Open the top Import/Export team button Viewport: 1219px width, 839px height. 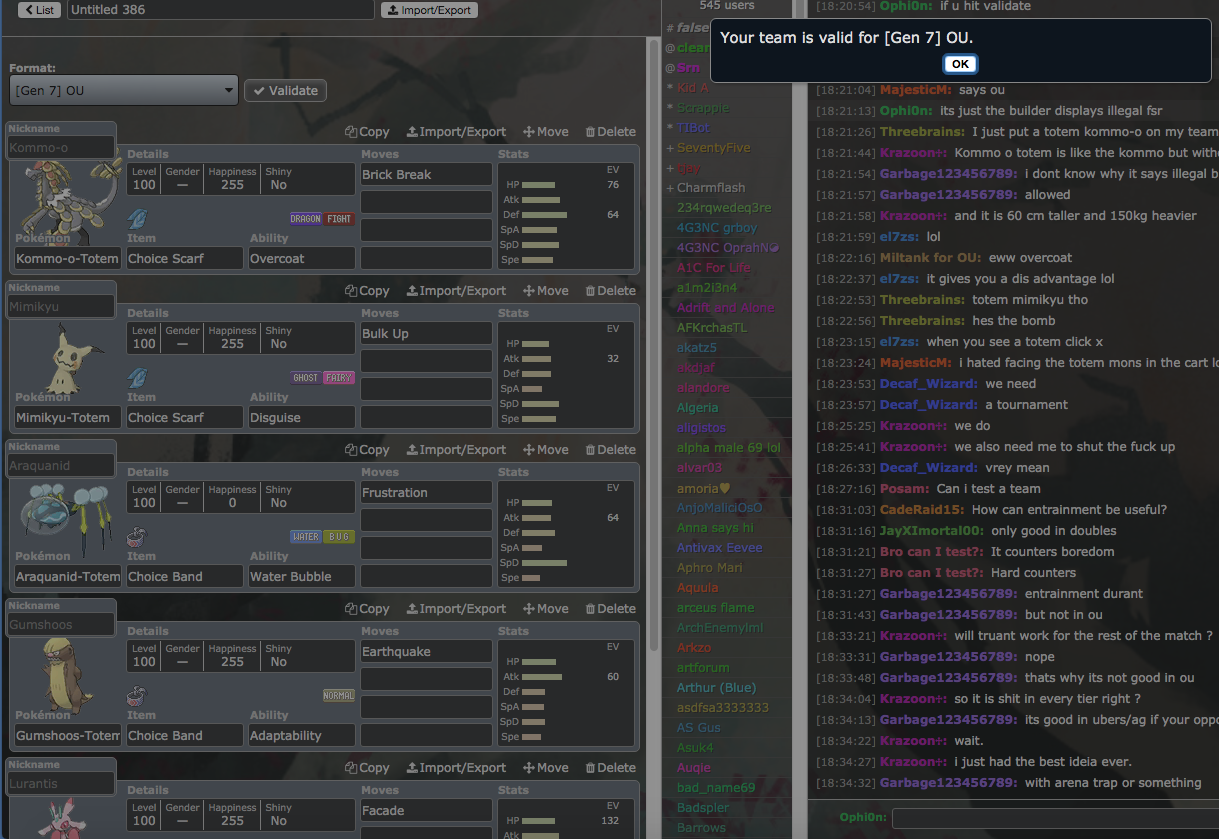[429, 10]
